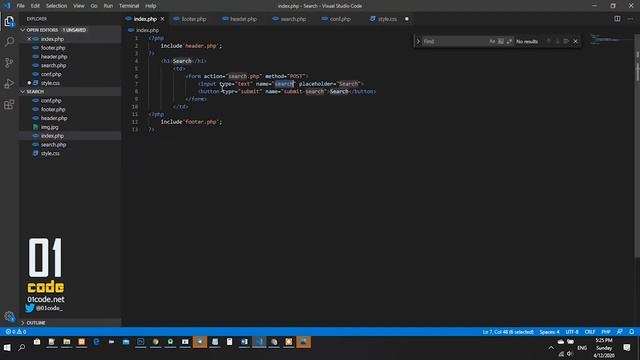Click the feedback icon in status bar
Image resolution: width=640 pixels, height=360 pixels.
point(620,332)
